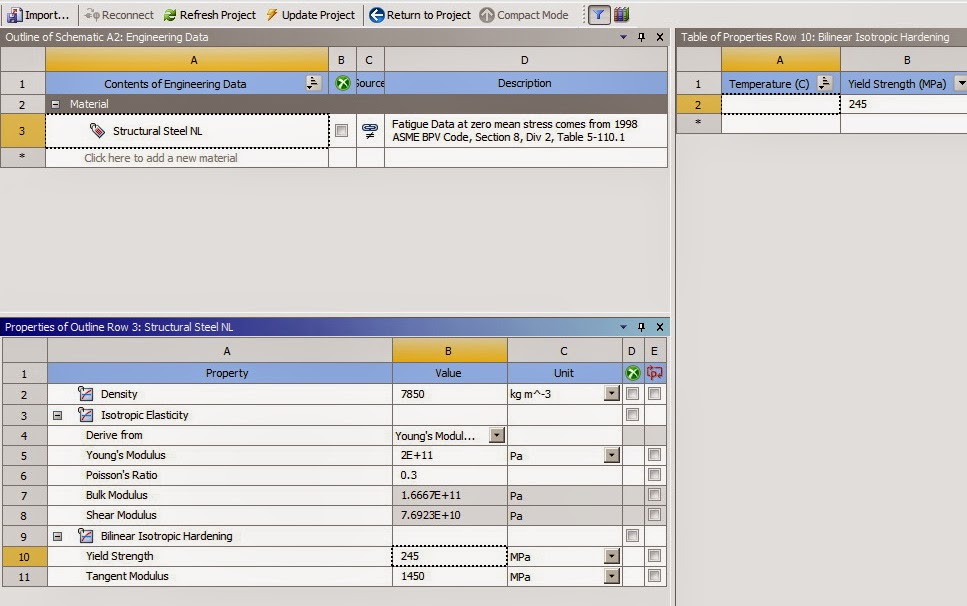
Task: Open the Yield Strength MPa unit dropdown
Action: pos(612,556)
